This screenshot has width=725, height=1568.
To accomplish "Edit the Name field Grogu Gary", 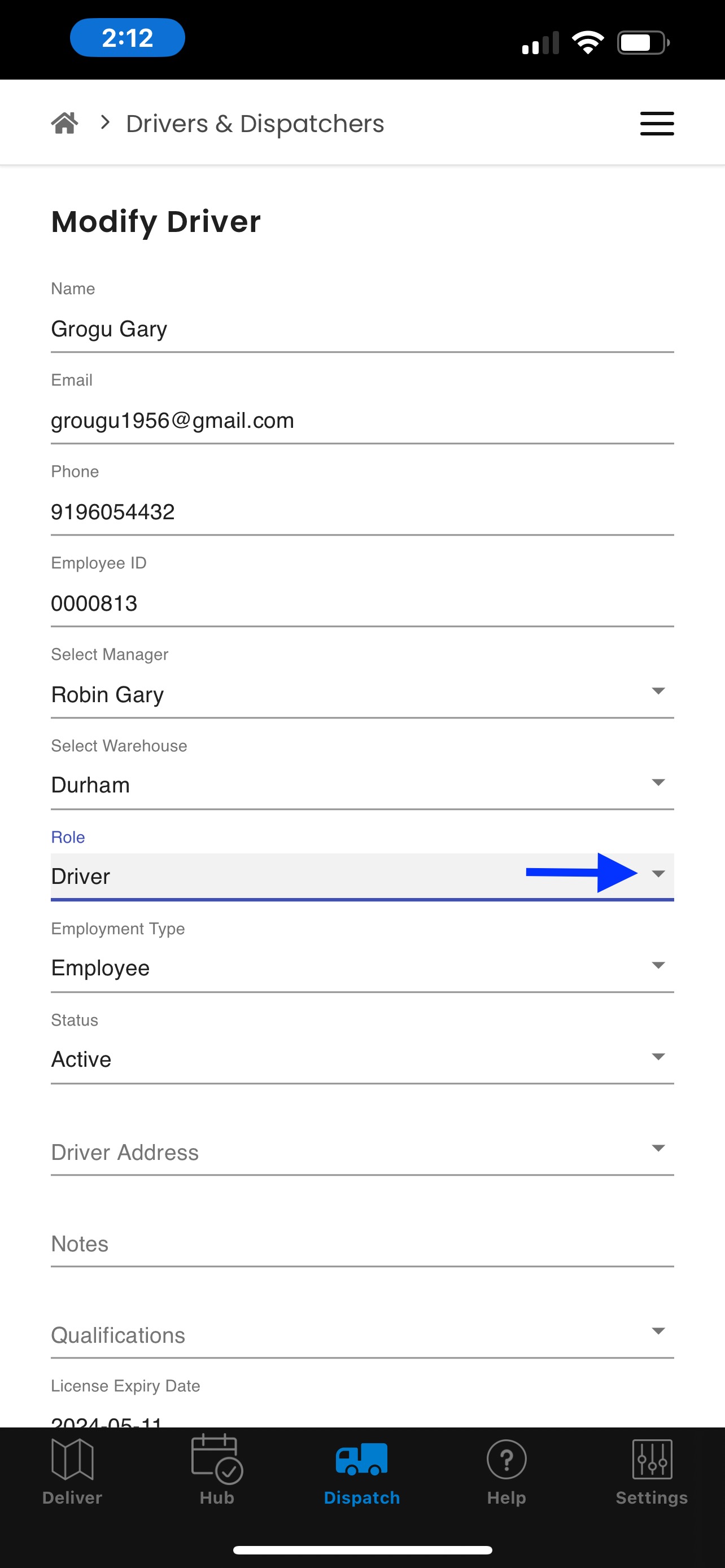I will coord(362,329).
